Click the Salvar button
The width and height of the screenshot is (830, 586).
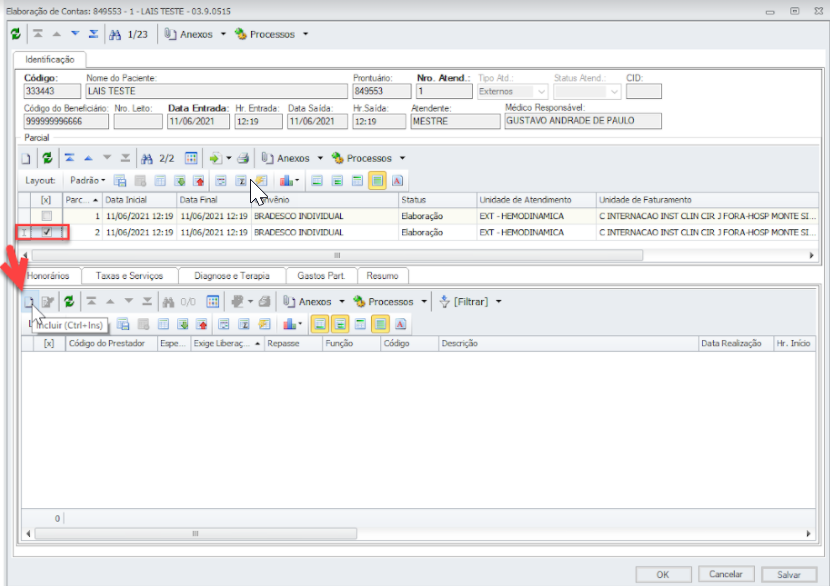789,574
